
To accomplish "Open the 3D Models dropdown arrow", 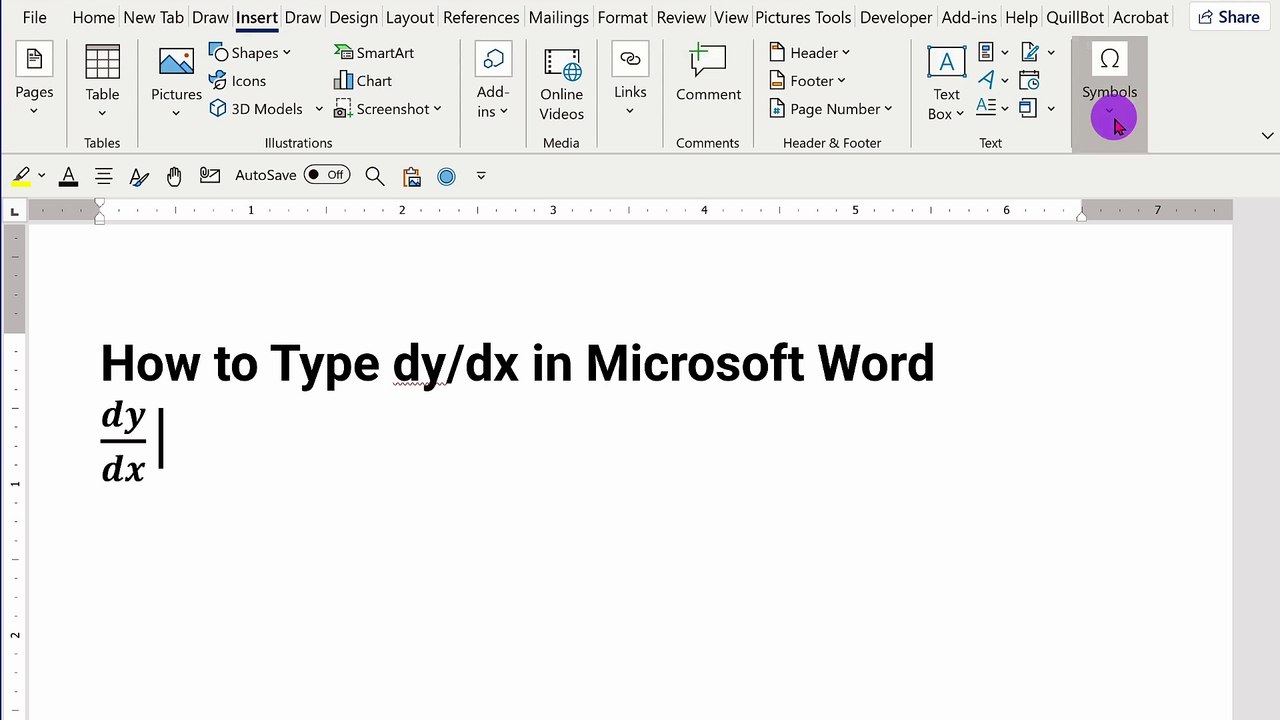I will click(319, 109).
